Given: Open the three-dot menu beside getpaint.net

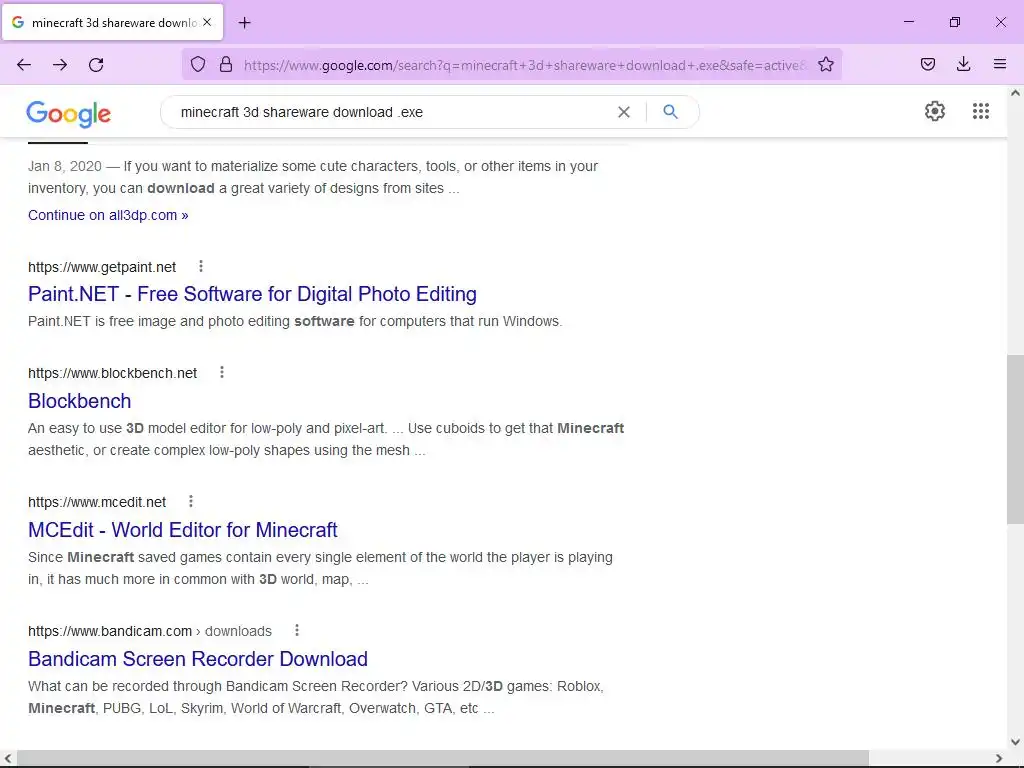Looking at the screenshot, I should [201, 266].
